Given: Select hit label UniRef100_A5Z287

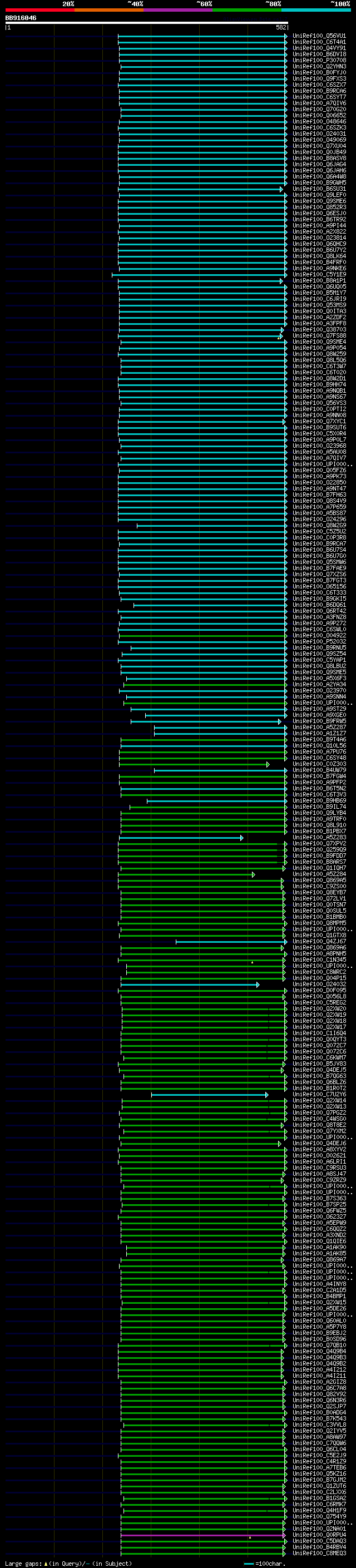Looking at the screenshot, I should tap(319, 727).
